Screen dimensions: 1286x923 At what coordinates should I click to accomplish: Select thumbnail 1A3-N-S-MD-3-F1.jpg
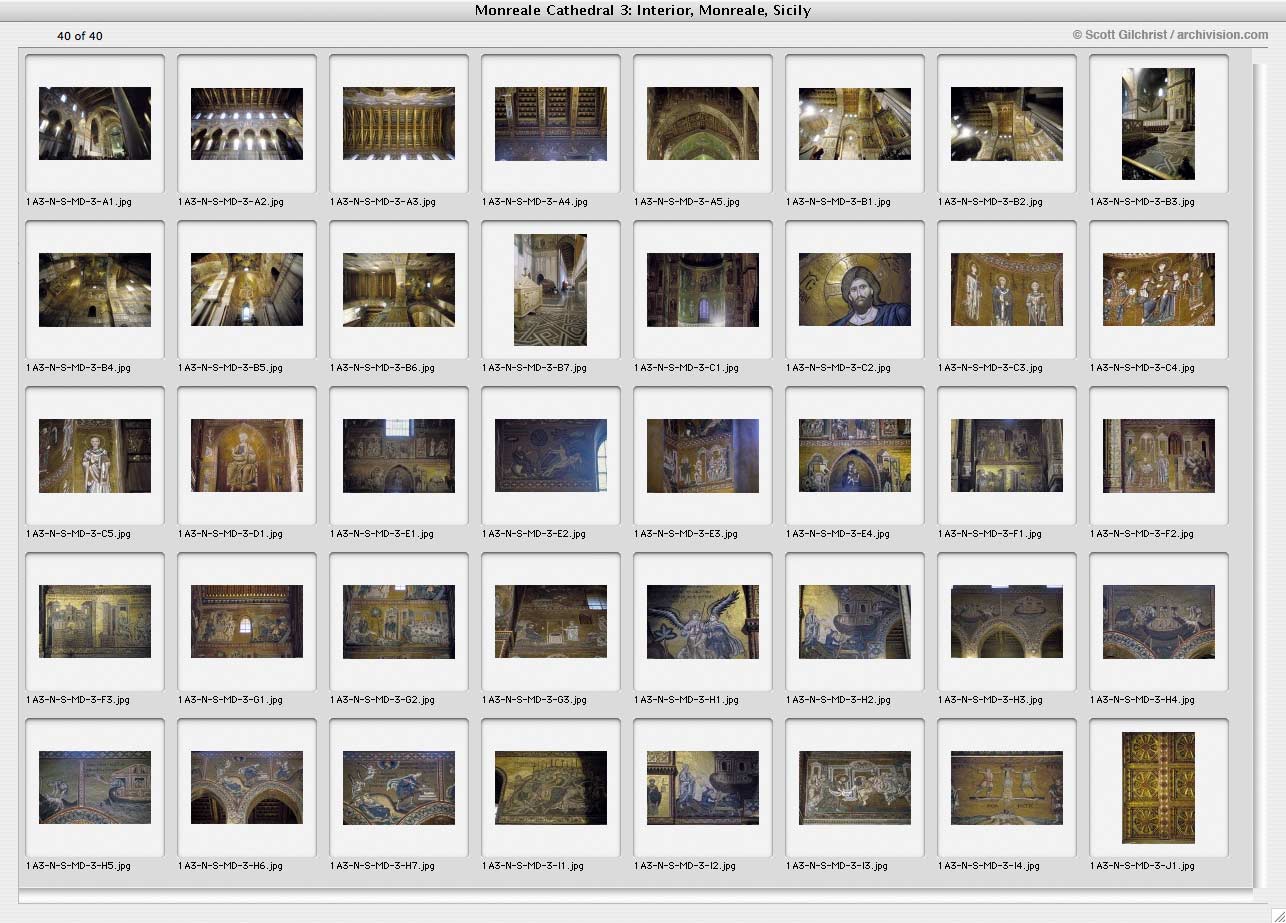(x=1007, y=455)
